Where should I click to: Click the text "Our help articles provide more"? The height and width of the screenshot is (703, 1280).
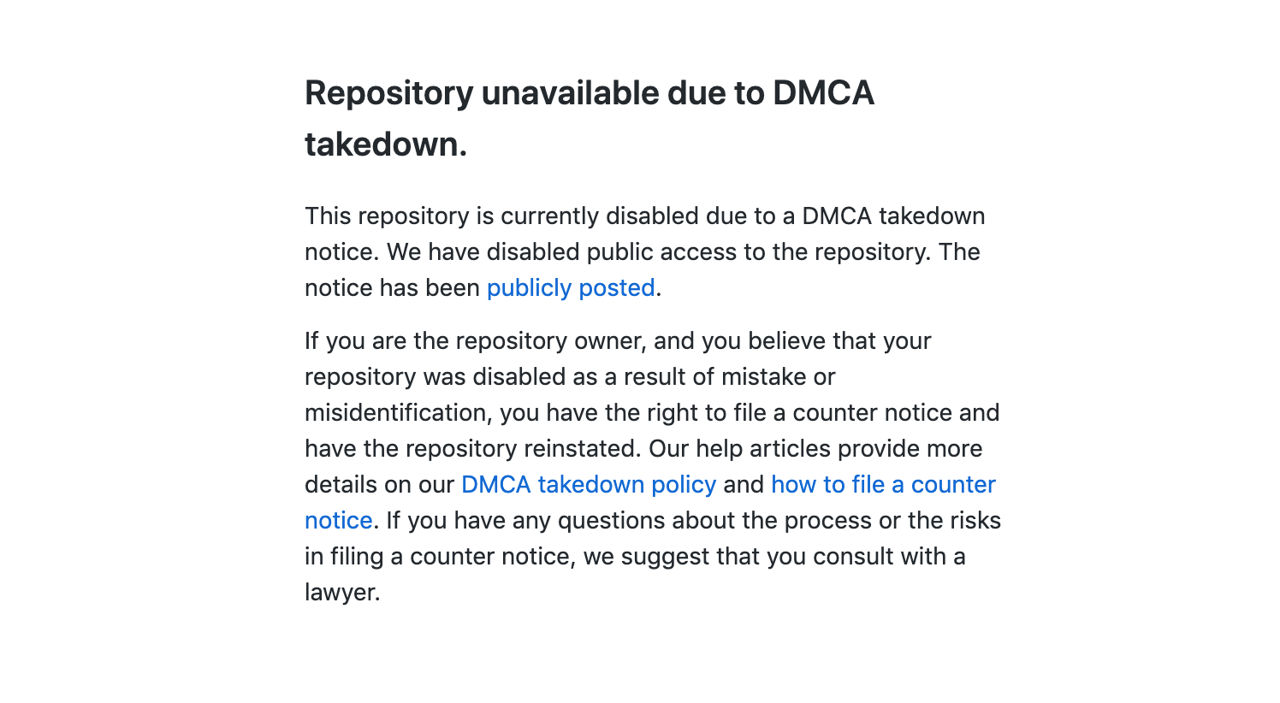pos(816,448)
